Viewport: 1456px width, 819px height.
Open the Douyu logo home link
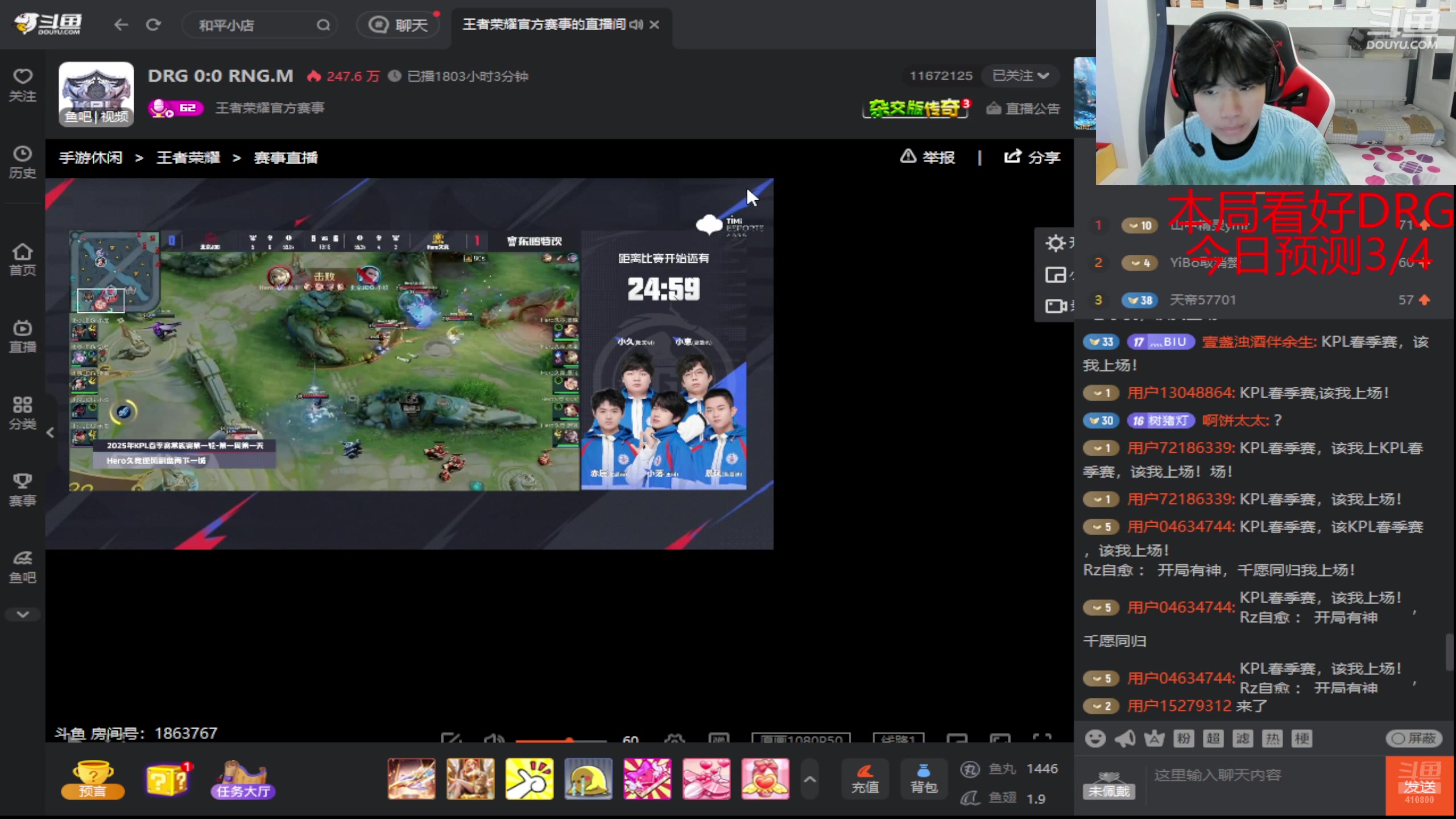[x=48, y=24]
